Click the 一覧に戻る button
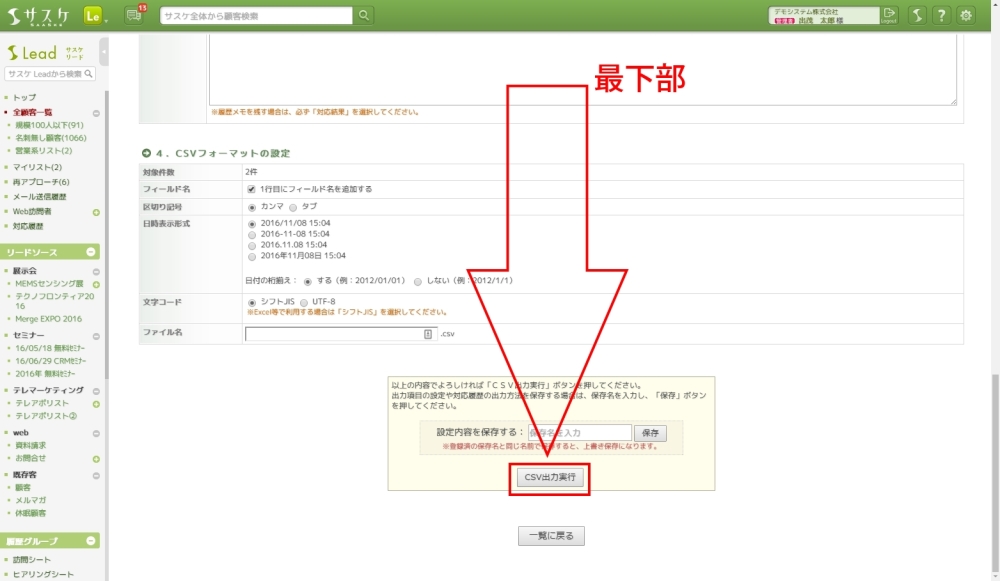Screen dimensions: 1000x581 (551, 536)
